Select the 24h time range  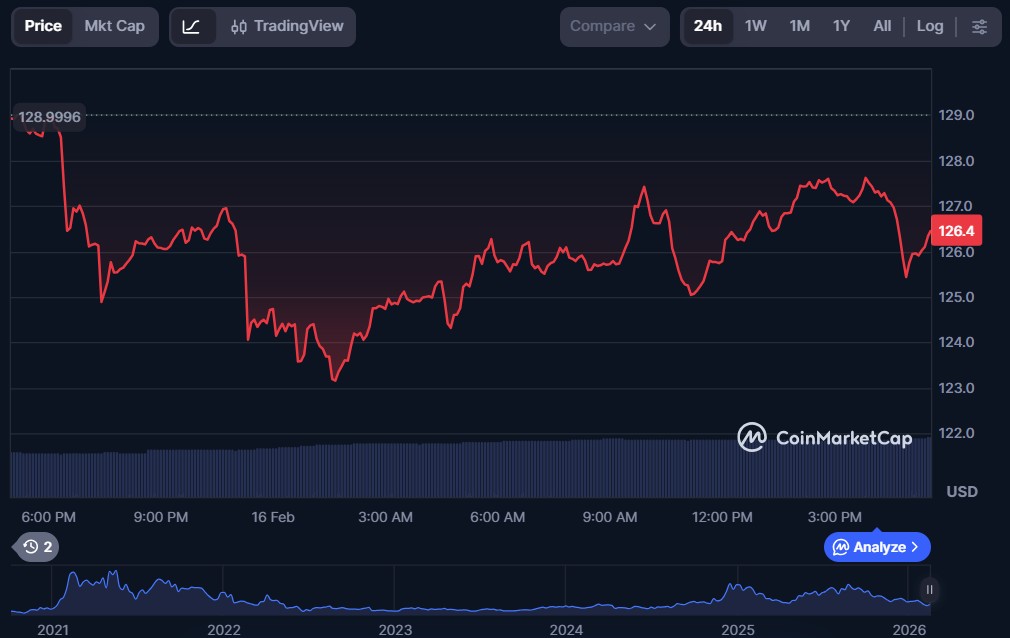click(707, 27)
